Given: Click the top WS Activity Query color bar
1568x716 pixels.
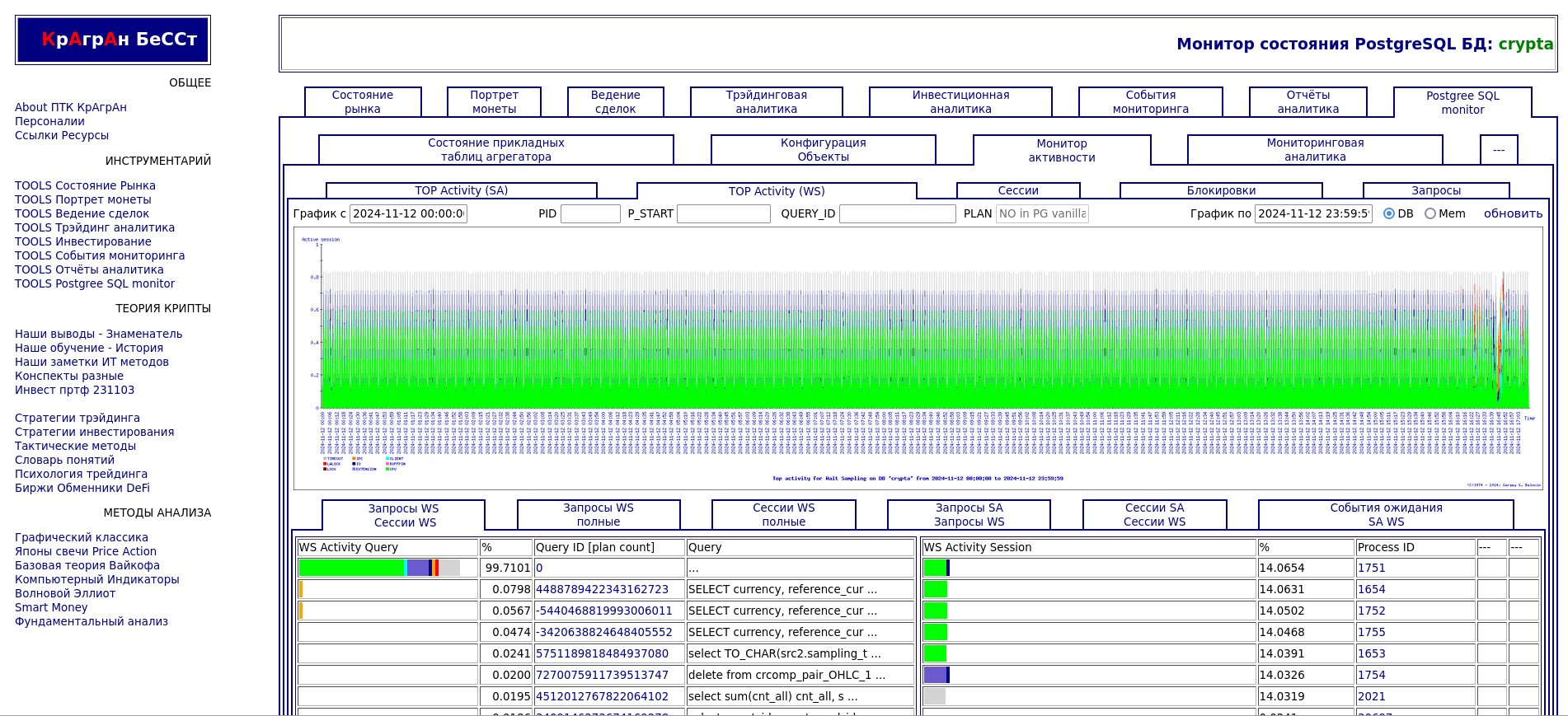Looking at the screenshot, I should pyautogui.click(x=379, y=568).
